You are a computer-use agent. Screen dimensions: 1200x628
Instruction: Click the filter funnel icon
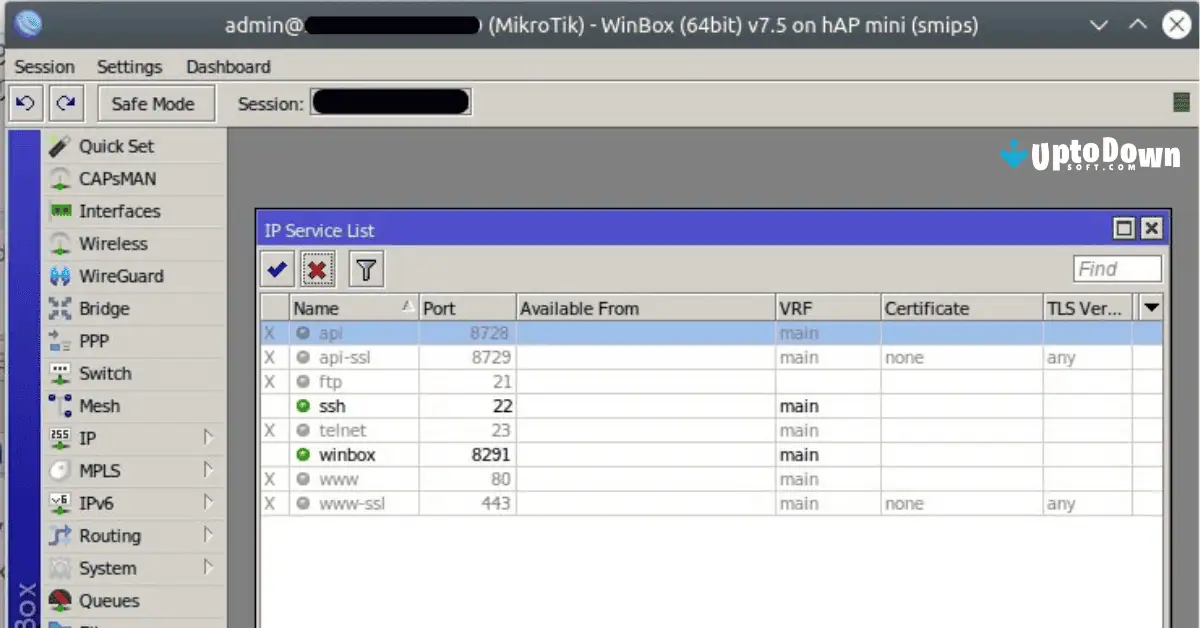[366, 268]
